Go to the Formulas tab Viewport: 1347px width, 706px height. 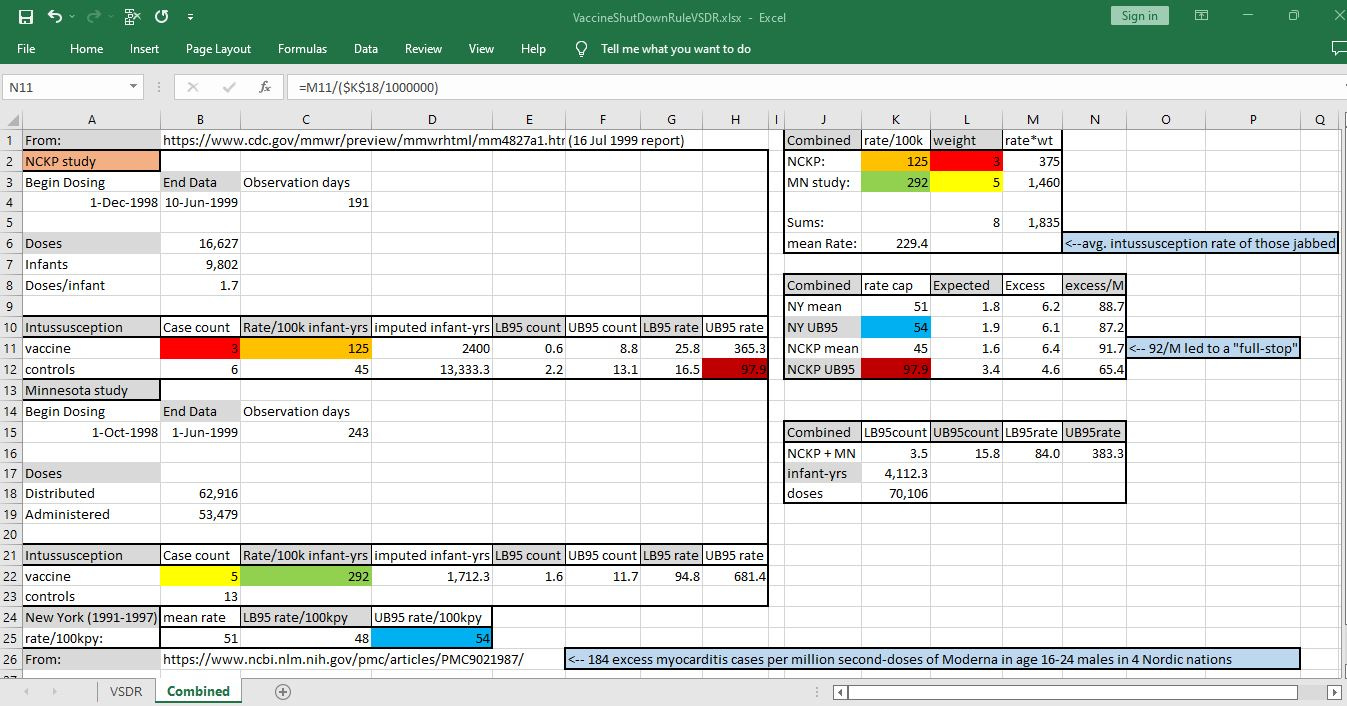pos(302,49)
